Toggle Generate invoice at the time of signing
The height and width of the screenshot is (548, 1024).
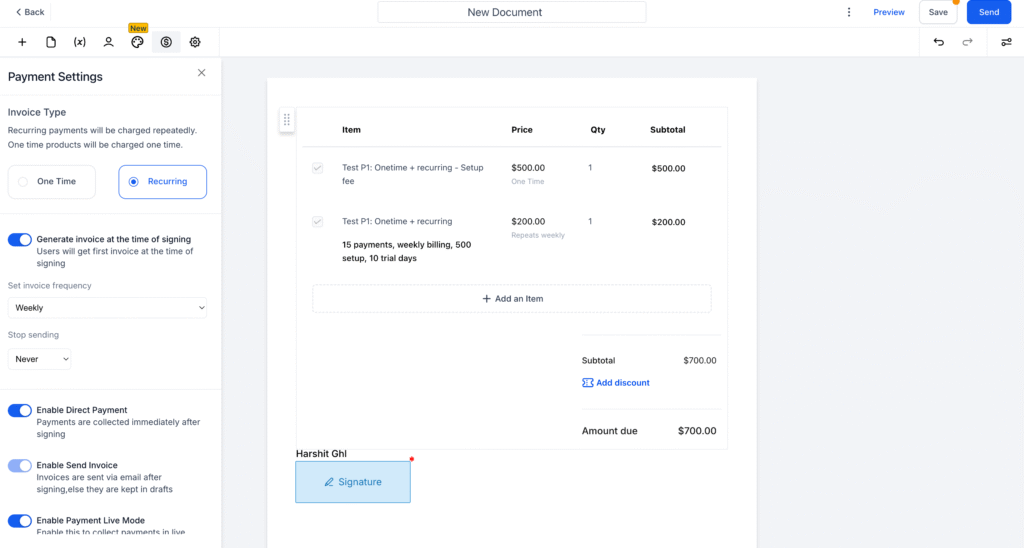(20, 240)
